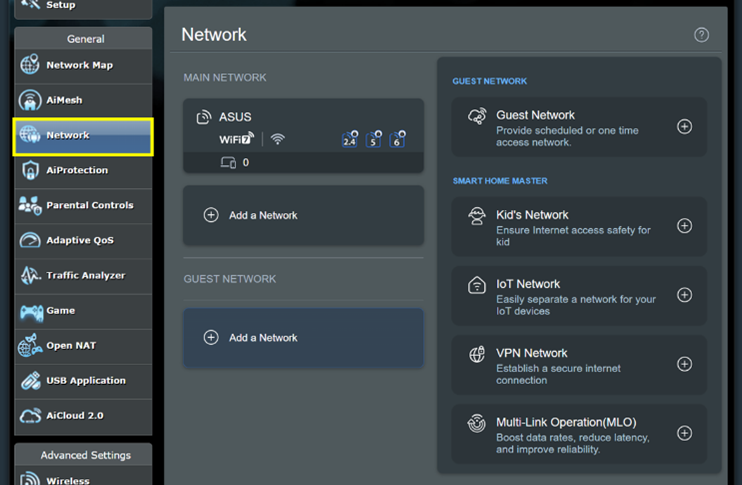
Task: Click the AiProtection shield icon
Action: pyautogui.click(x=30, y=170)
